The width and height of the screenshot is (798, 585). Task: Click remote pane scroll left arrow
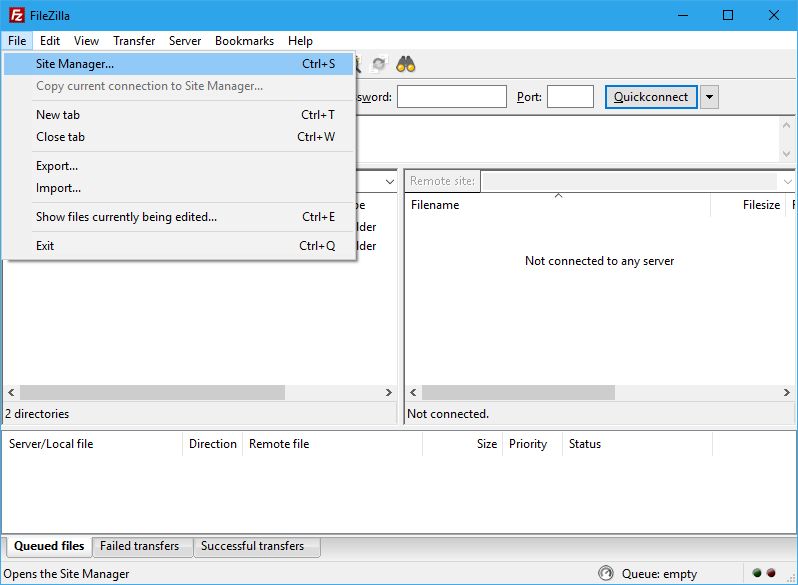(x=413, y=393)
